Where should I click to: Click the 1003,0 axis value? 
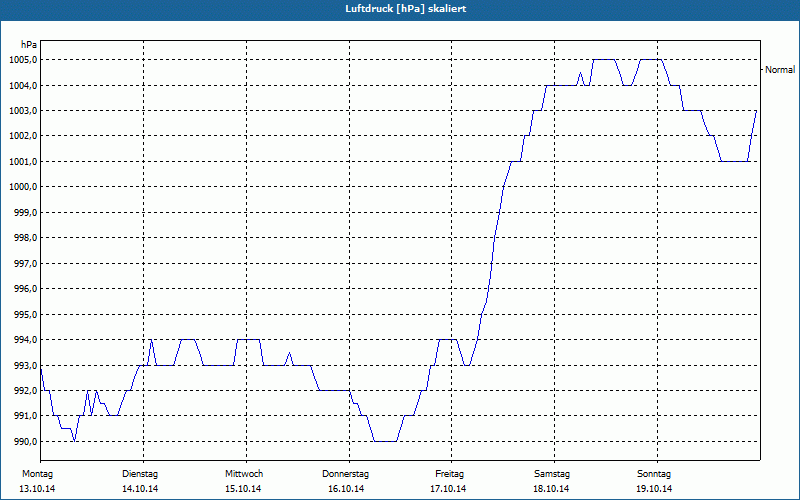point(23,111)
